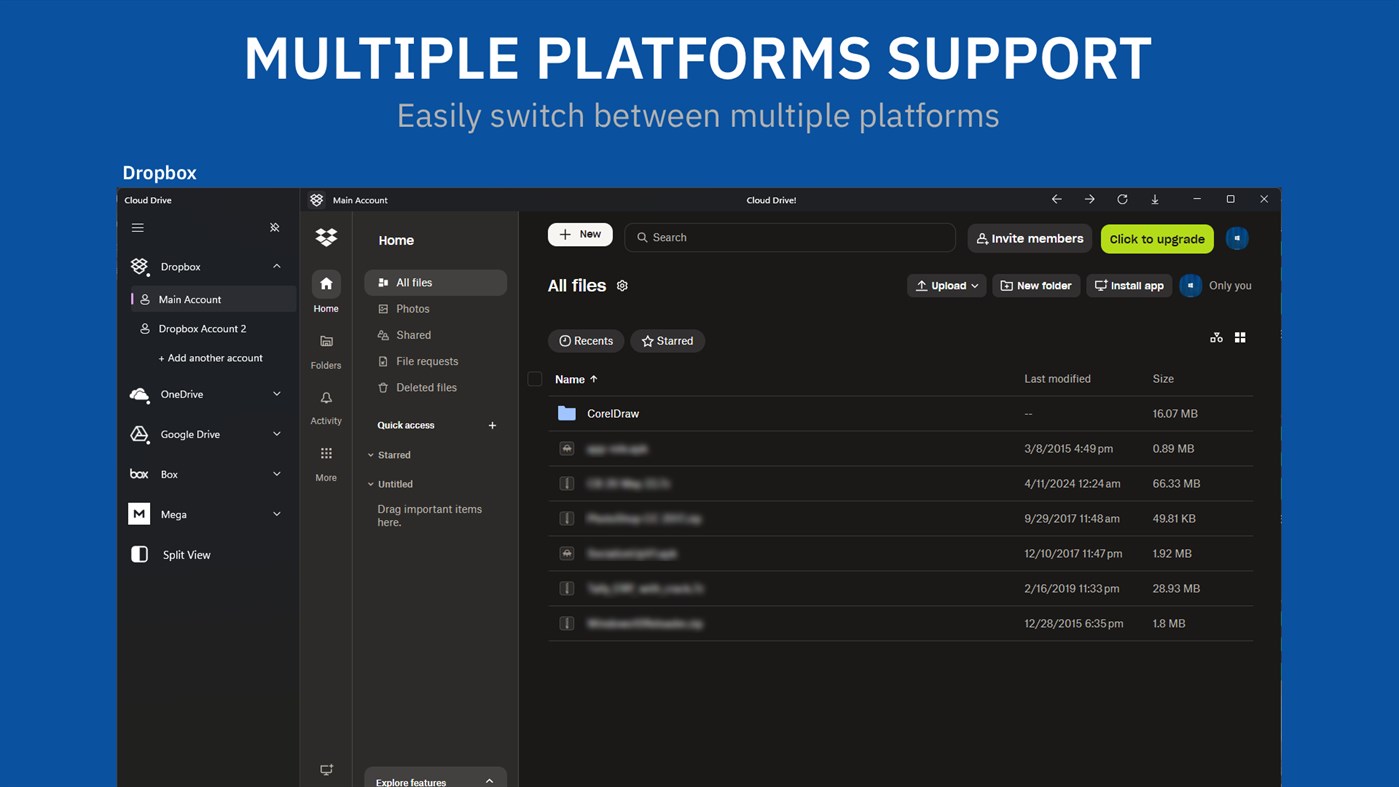Image resolution: width=1399 pixels, height=787 pixels.
Task: Collapse the Dropbox accounts section
Action: (x=277, y=266)
